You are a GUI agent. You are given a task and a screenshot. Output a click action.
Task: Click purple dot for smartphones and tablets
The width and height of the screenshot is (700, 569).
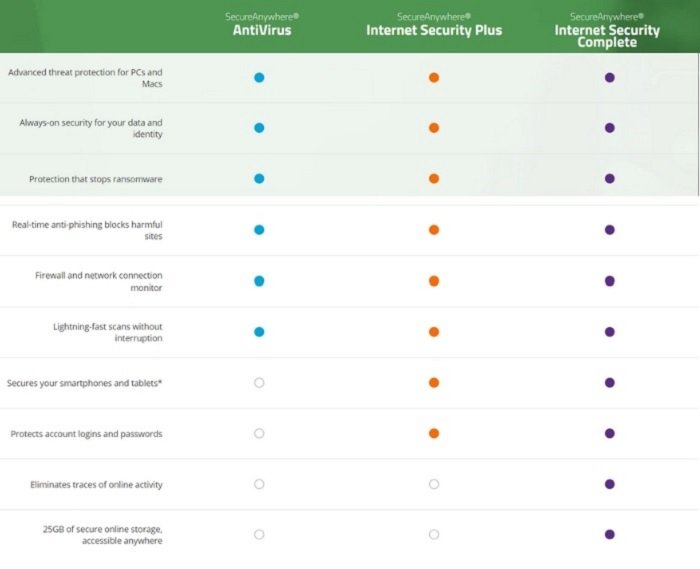[610, 383]
